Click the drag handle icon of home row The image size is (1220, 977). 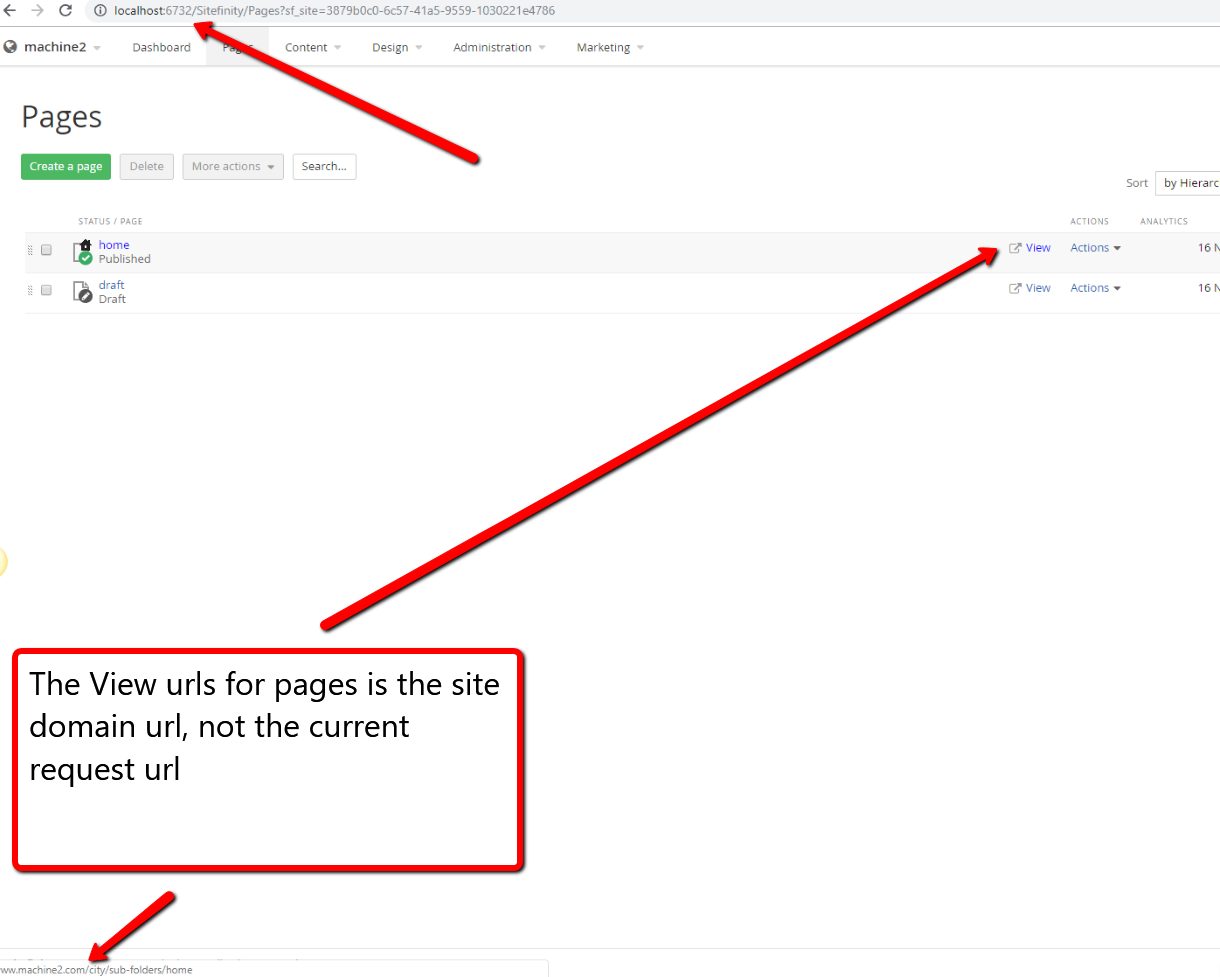click(x=30, y=250)
